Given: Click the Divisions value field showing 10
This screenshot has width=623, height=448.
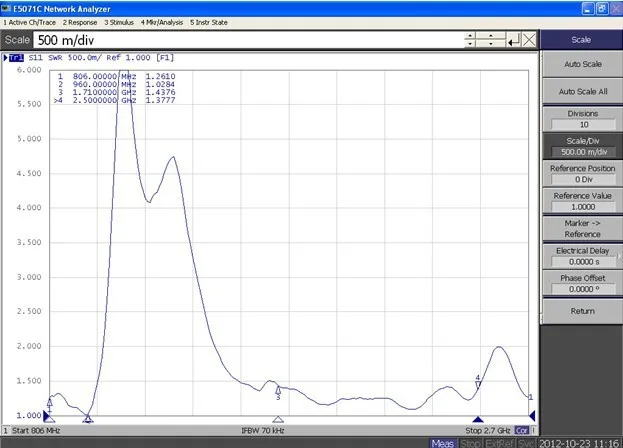Looking at the screenshot, I should (583, 125).
